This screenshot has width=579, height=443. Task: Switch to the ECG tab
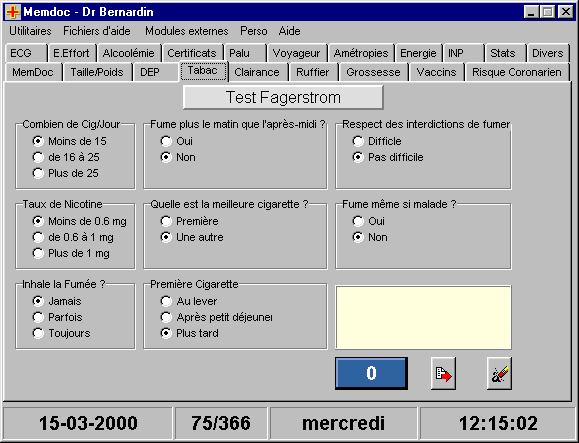point(26,53)
